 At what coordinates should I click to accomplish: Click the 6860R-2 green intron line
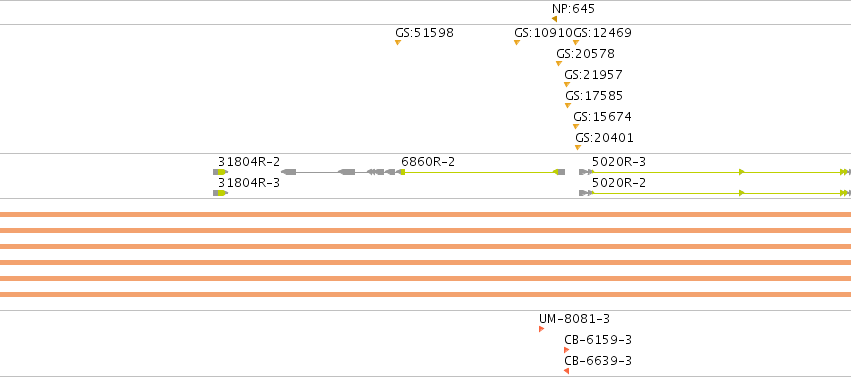(478, 172)
